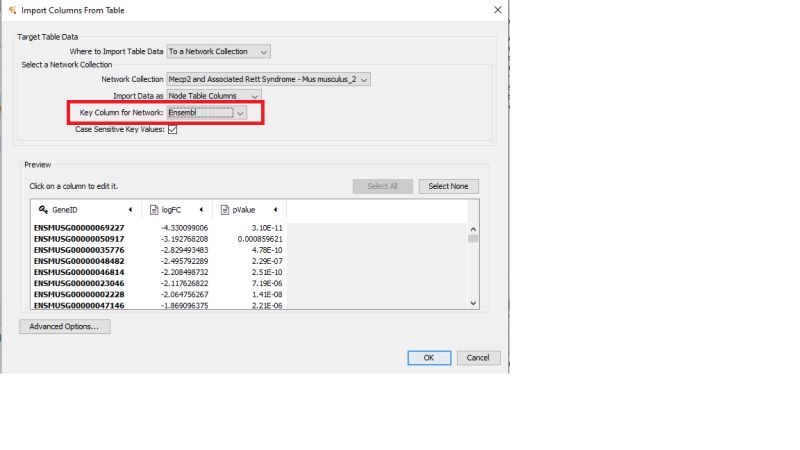Click logFC value -3.192768208
Image resolution: width=800 pixels, height=450 pixels.
click(185, 239)
